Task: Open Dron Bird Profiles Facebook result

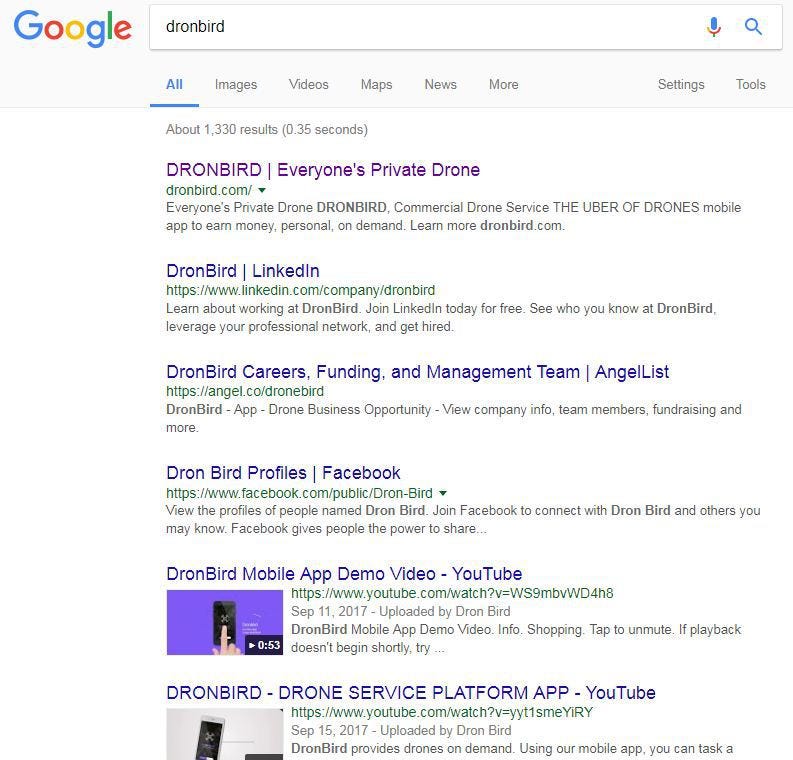Action: (283, 473)
